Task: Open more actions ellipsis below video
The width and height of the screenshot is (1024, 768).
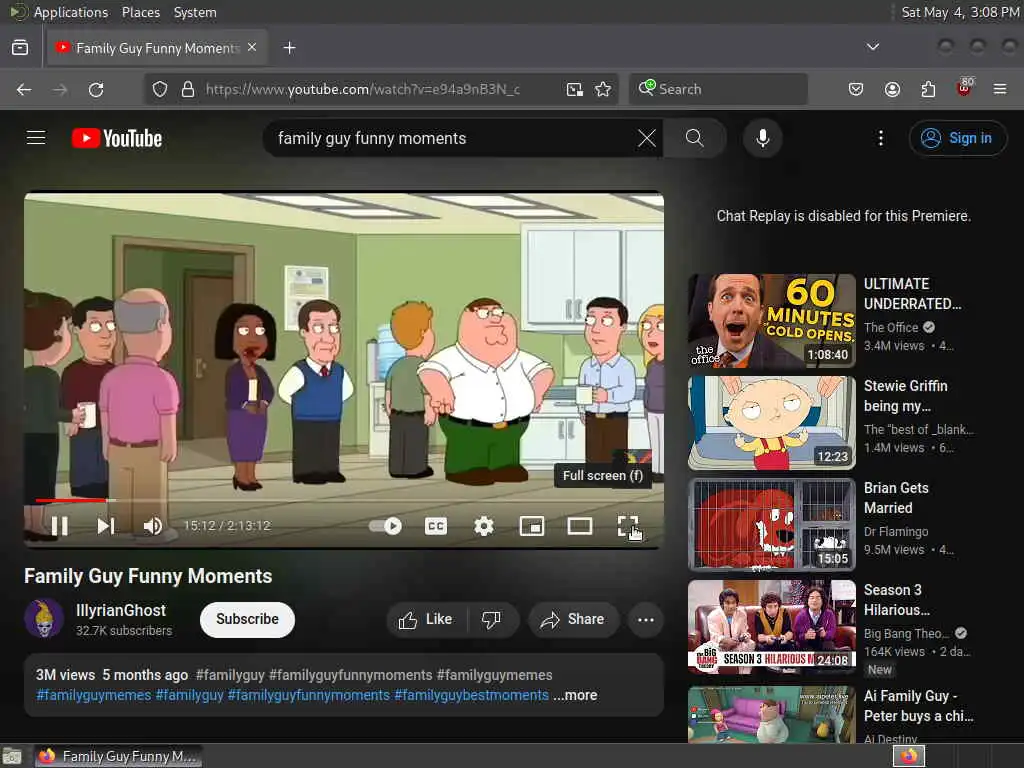Action: click(x=646, y=620)
